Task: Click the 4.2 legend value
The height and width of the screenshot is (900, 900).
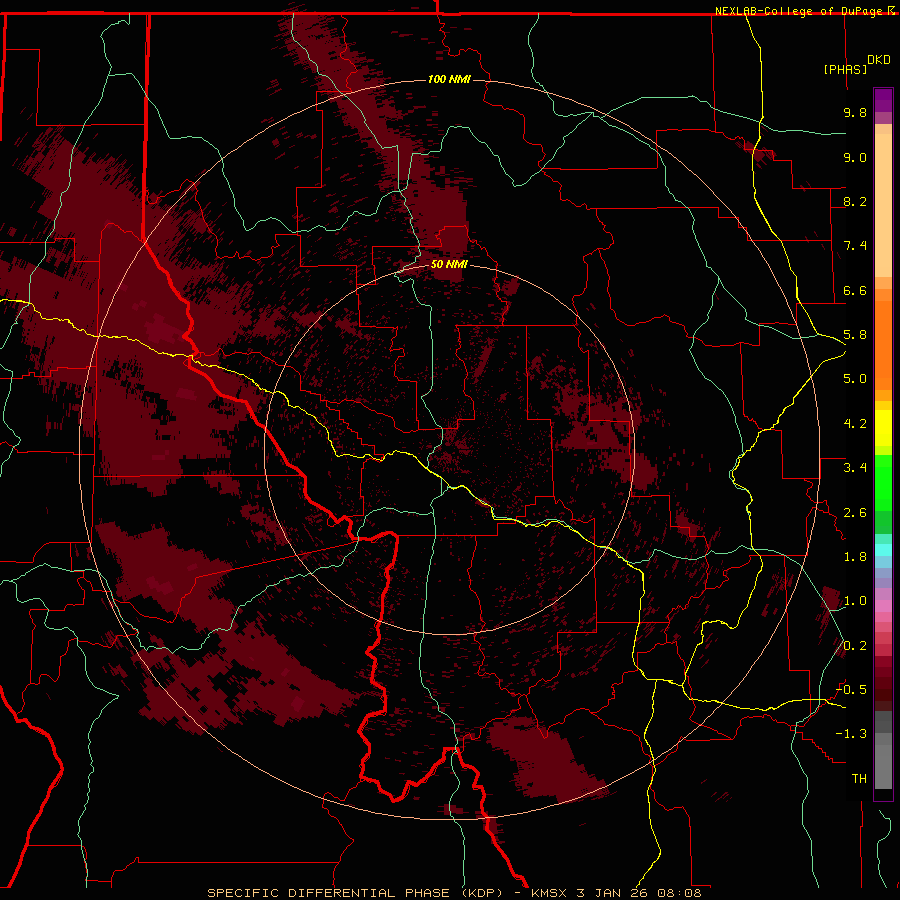Action: [x=855, y=424]
